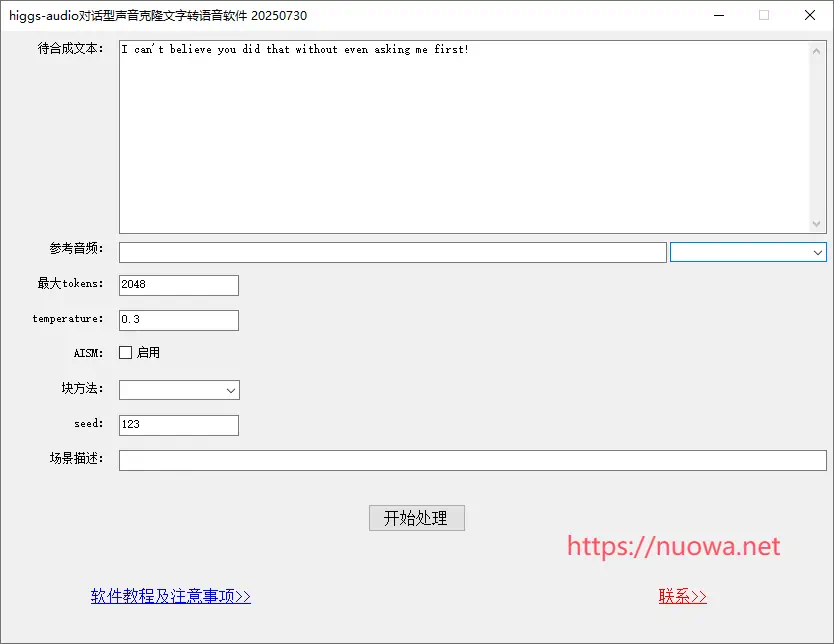Click the text area vertical scrollbar track
This screenshot has width=834, height=644.
pos(817,137)
